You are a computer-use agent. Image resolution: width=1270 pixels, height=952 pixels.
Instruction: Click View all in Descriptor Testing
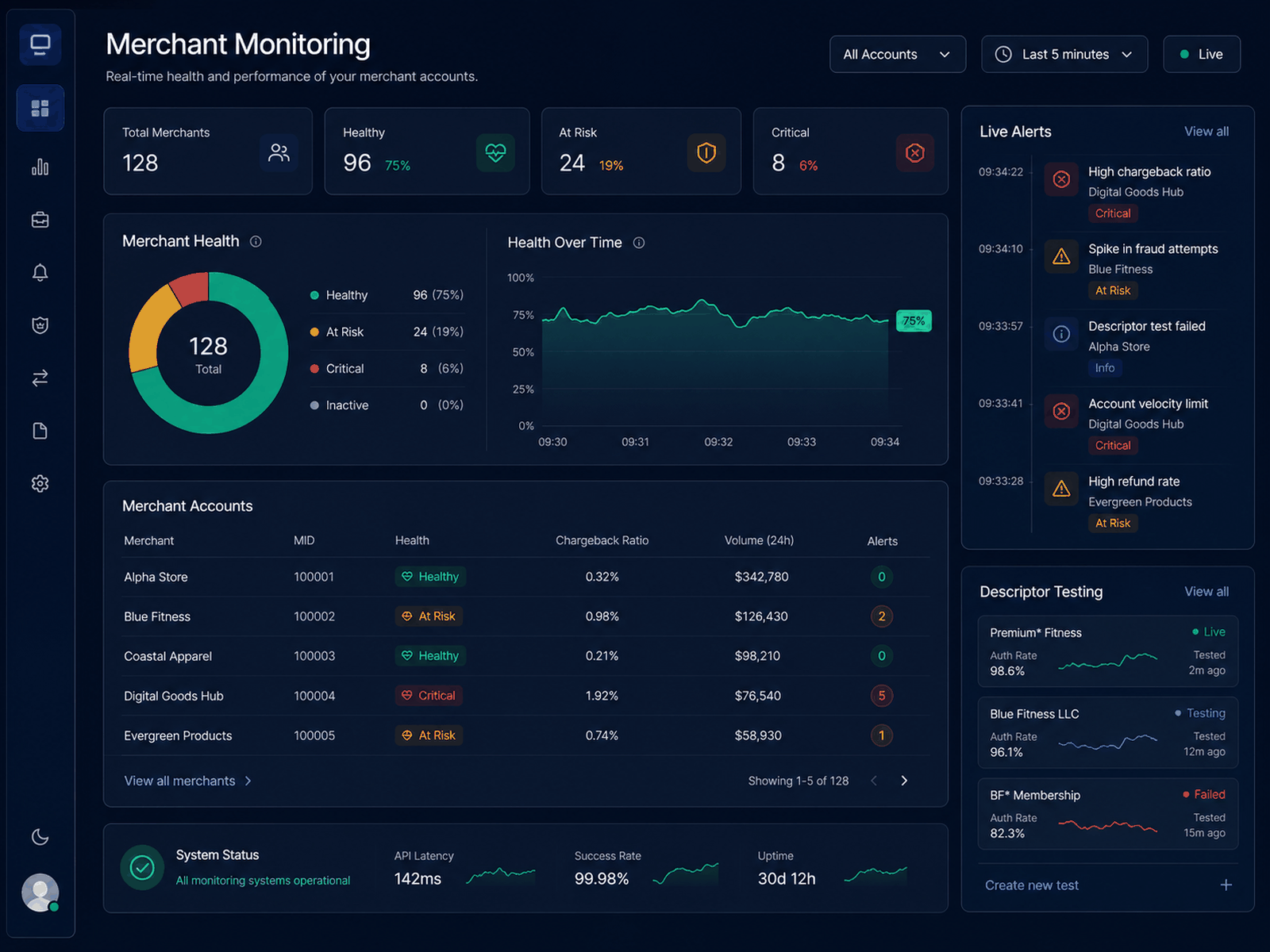coord(1206,592)
